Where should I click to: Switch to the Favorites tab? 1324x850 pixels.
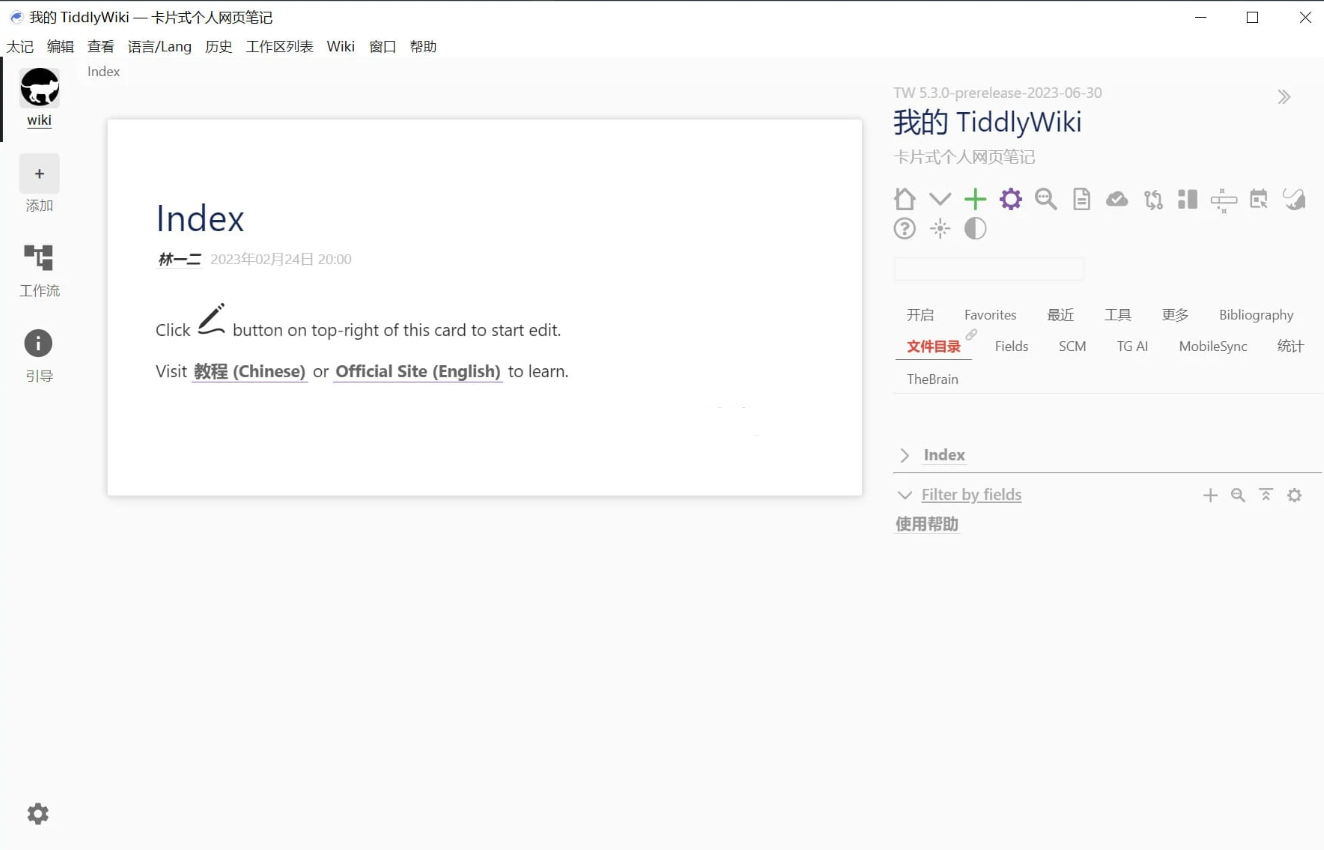pos(989,314)
